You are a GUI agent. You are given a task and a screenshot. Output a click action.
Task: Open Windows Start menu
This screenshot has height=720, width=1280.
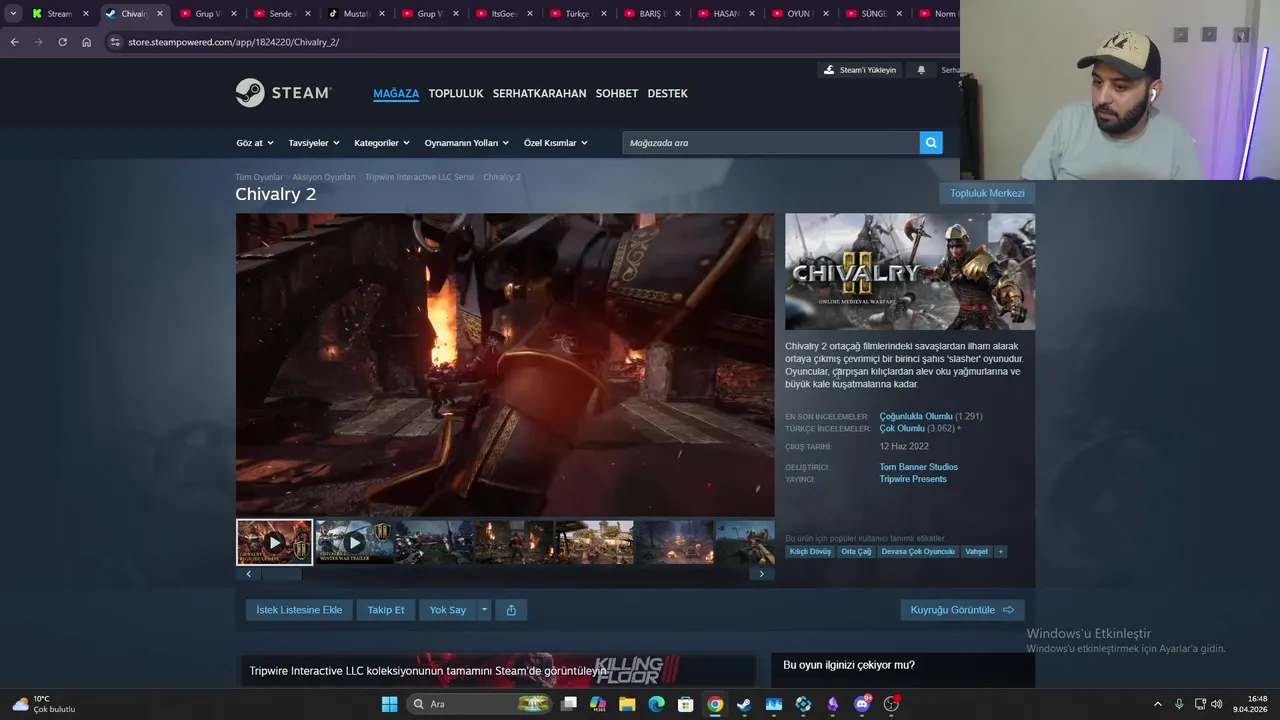389,704
